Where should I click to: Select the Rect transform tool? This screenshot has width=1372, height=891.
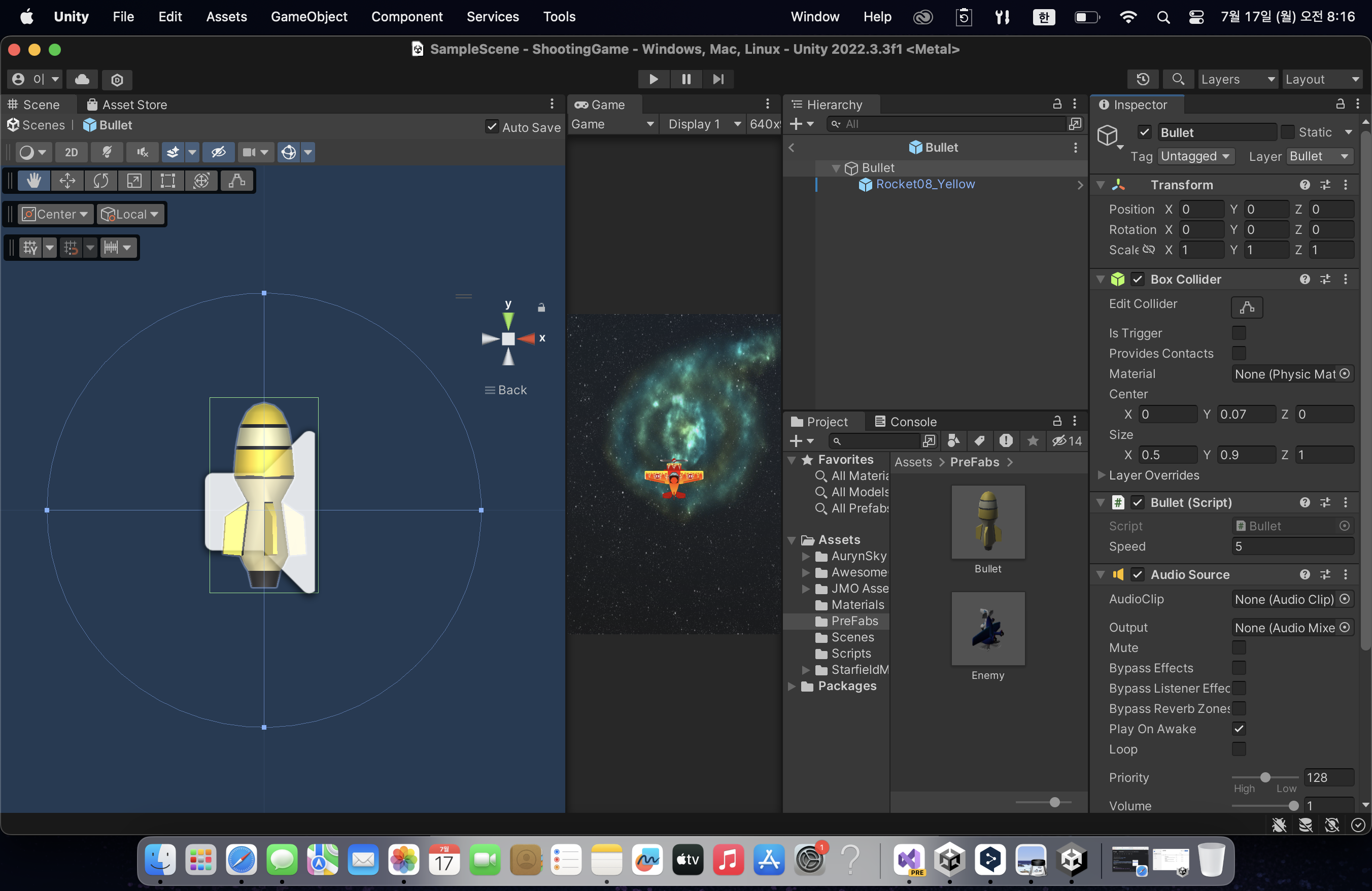[x=168, y=181]
